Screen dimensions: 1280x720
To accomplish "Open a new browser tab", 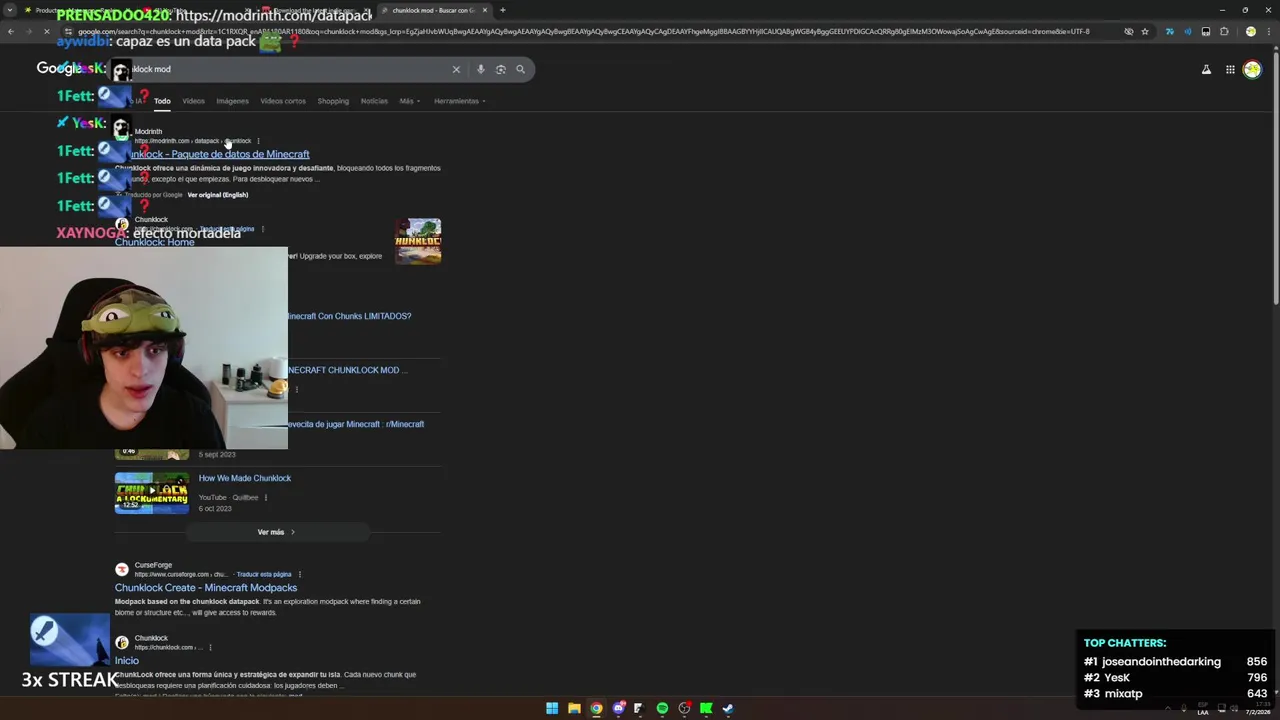I will coord(502,10).
